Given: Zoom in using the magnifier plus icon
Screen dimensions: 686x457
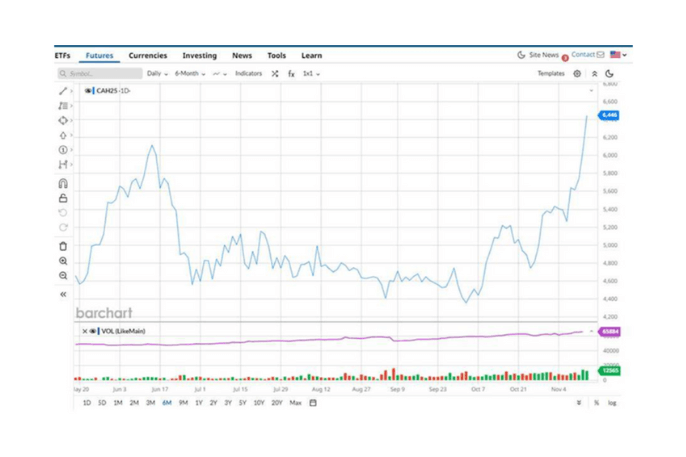Looking at the screenshot, I should (63, 261).
